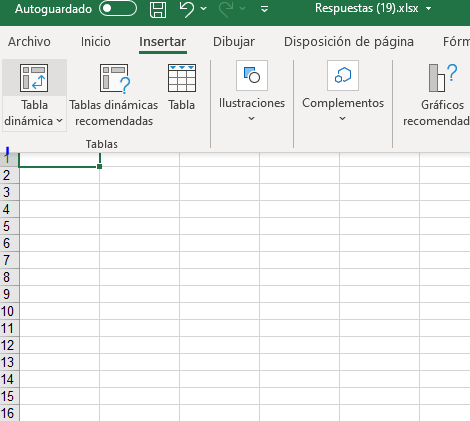The height and width of the screenshot is (421, 470).
Task: Click the Complementos add-ins icon
Action: coord(343,75)
